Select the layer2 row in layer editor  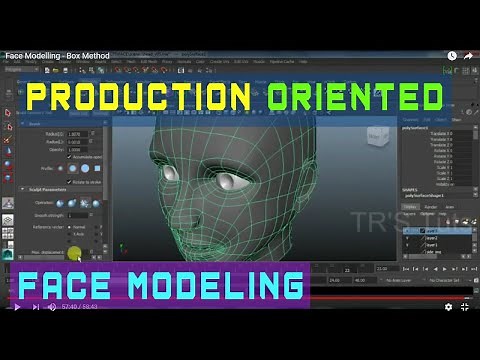point(437,238)
